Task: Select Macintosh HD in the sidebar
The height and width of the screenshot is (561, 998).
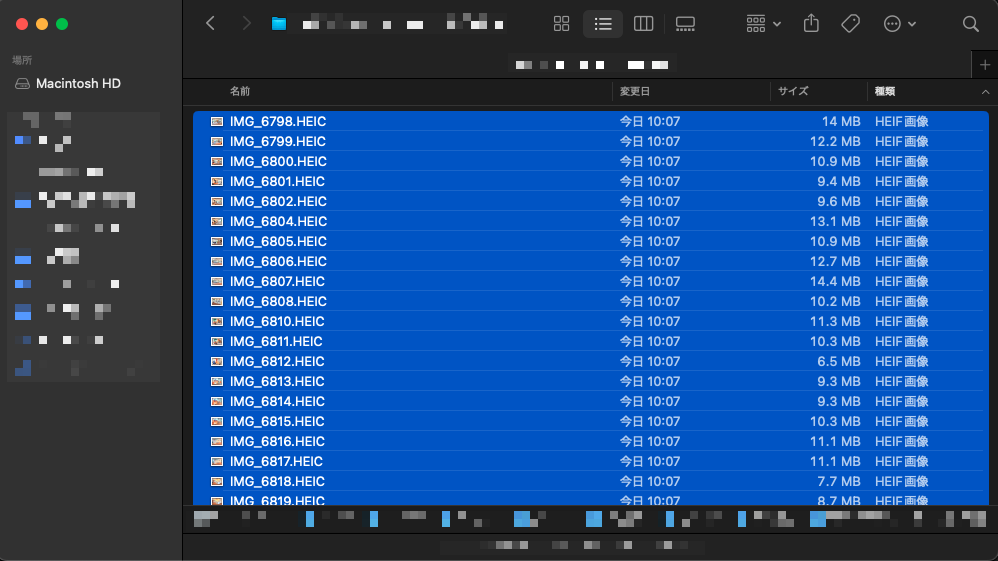Action: [78, 84]
